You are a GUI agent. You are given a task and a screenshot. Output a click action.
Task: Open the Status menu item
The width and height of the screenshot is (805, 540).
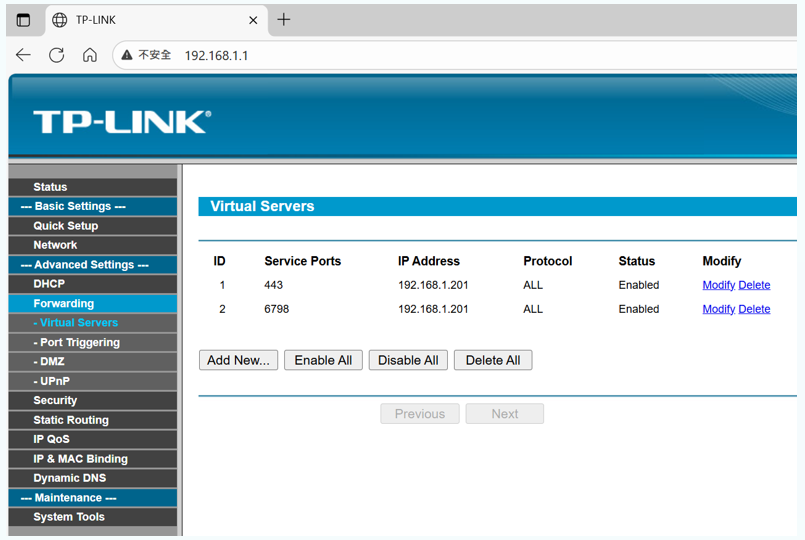click(50, 187)
